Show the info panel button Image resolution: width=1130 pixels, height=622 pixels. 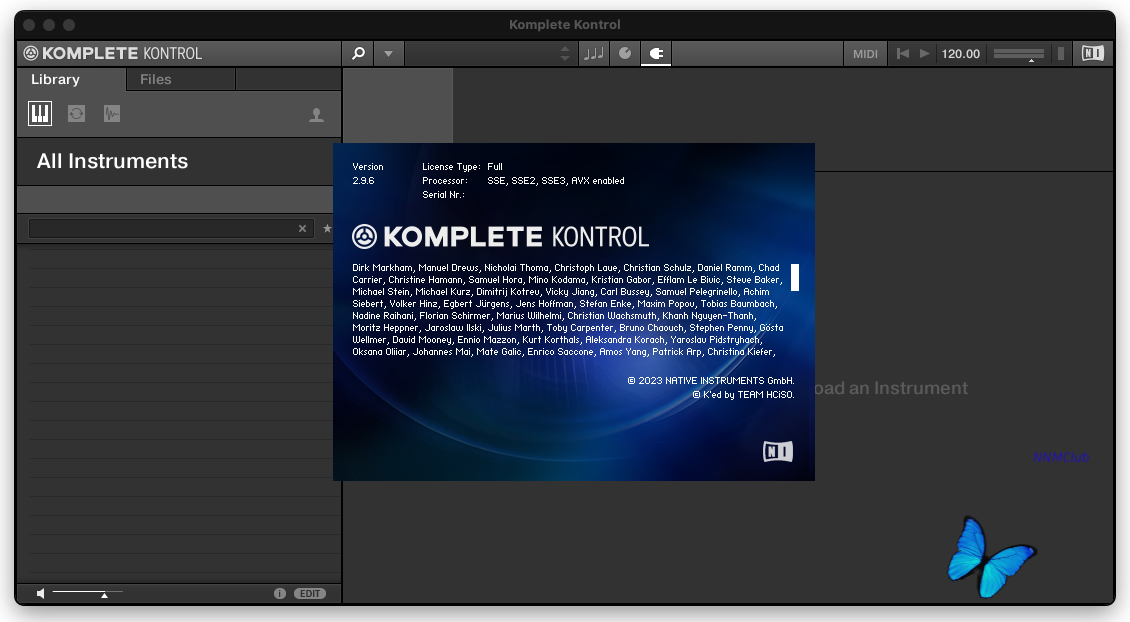click(280, 593)
